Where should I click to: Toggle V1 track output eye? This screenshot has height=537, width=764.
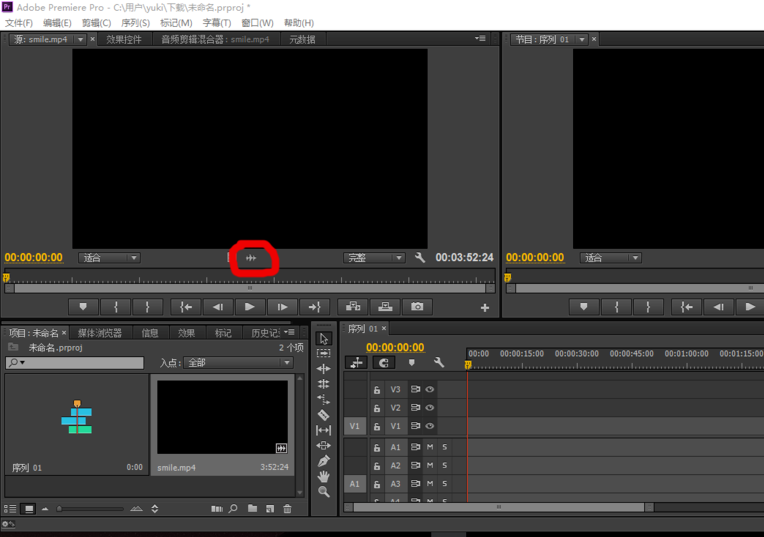(430, 426)
